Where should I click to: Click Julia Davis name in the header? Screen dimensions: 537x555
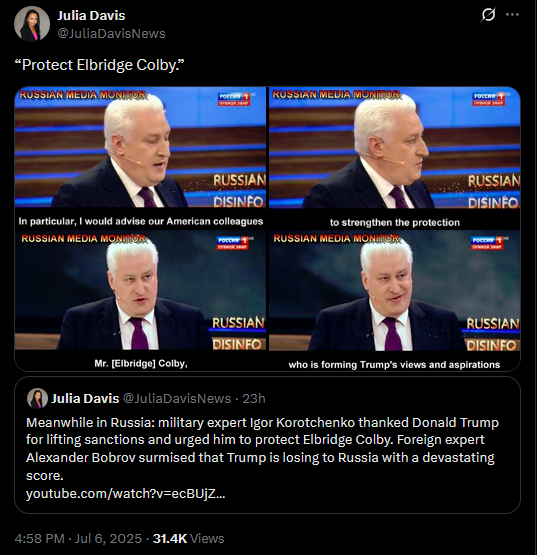(x=91, y=16)
